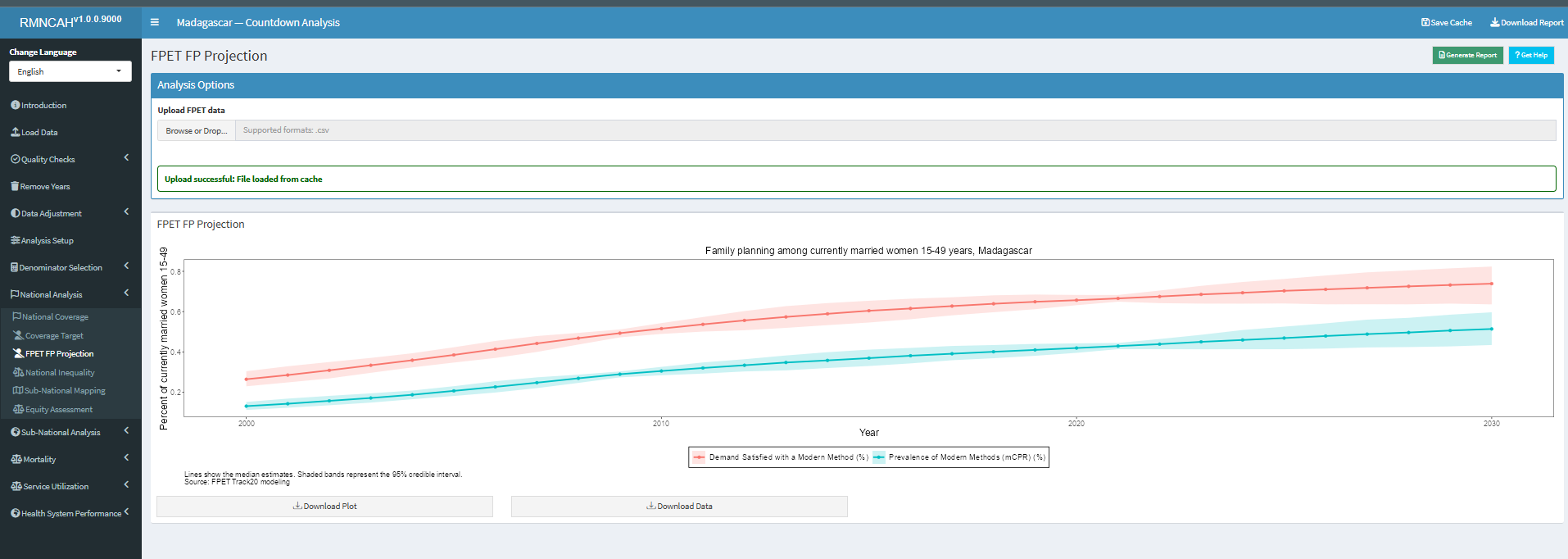Click the Data Adjustment half-circle icon
Screen dimensions: 1568x559
(15, 213)
